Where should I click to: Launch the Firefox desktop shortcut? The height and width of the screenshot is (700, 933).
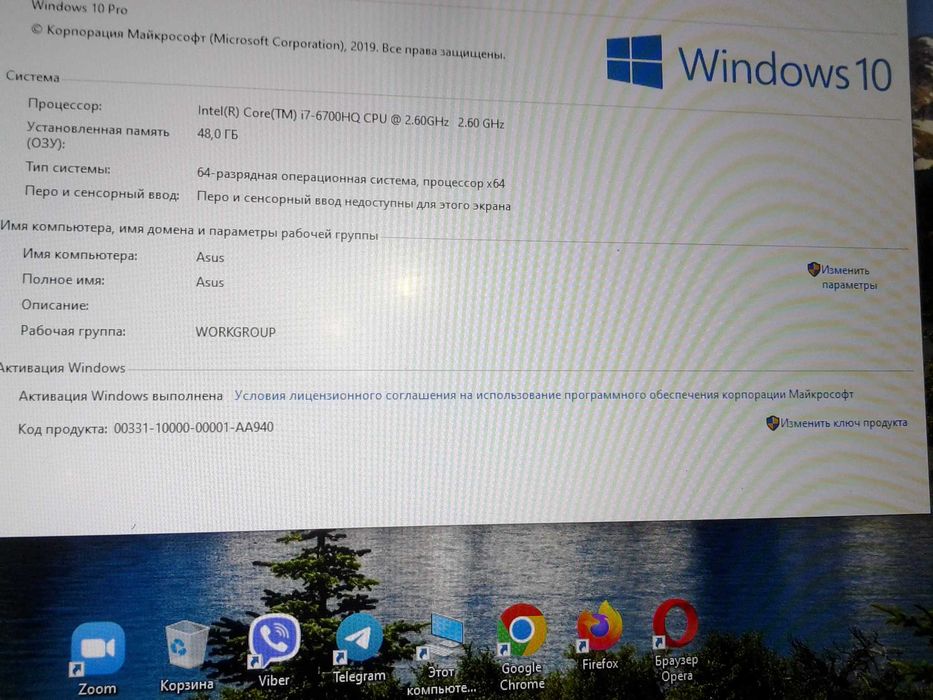599,636
